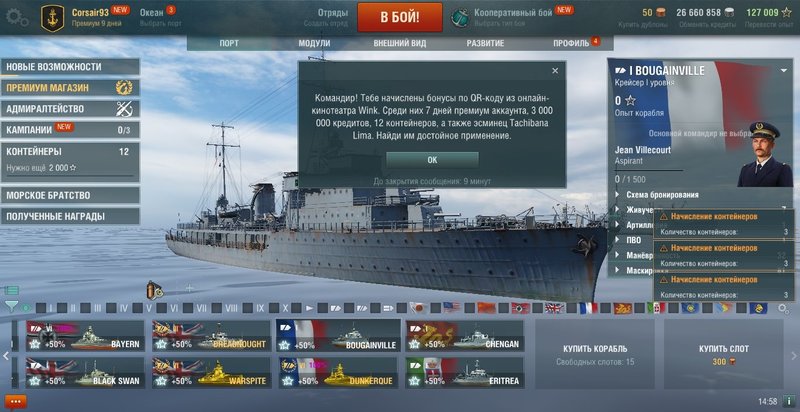Image resolution: width=800 pixels, height=412 pixels.
Task: Click the red В БОЙ! button
Action: (x=400, y=17)
